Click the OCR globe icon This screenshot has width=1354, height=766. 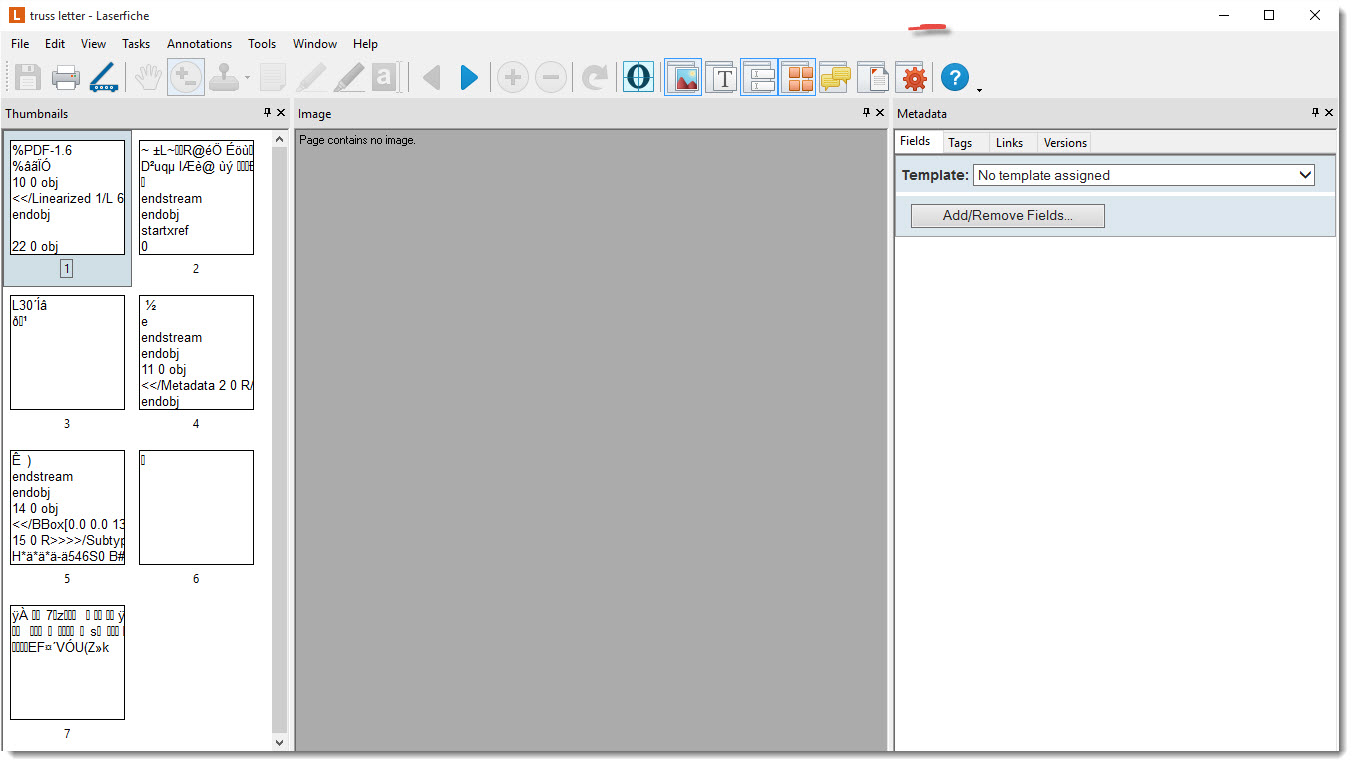638,77
